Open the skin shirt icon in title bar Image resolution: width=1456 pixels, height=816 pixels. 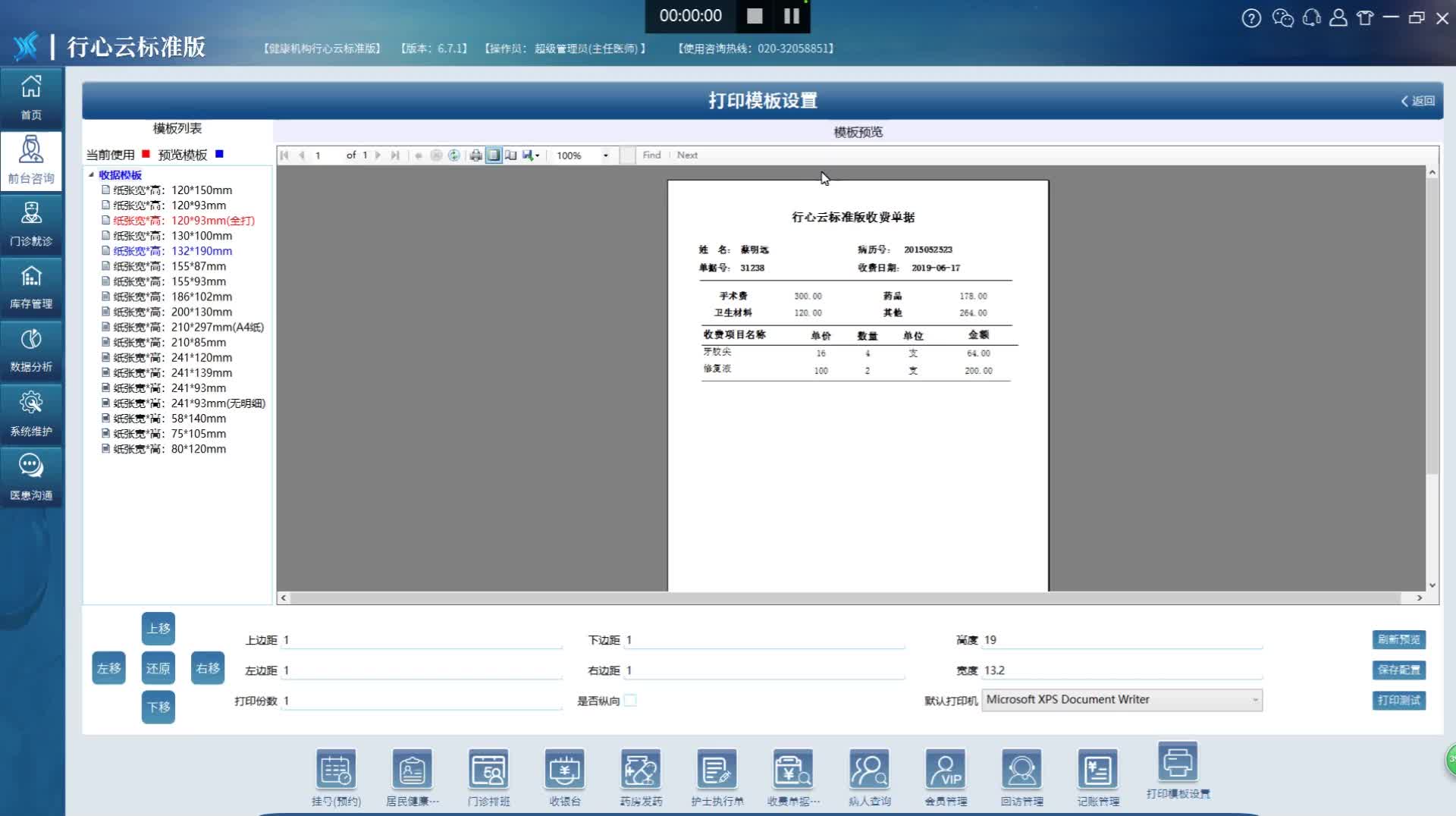(1365, 17)
